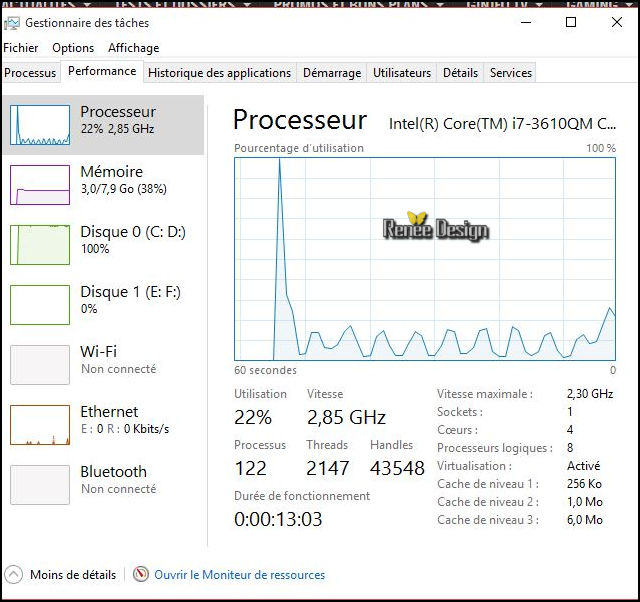The width and height of the screenshot is (640, 602).
Task: Click the 22% utilisation value
Action: pyautogui.click(x=253, y=417)
